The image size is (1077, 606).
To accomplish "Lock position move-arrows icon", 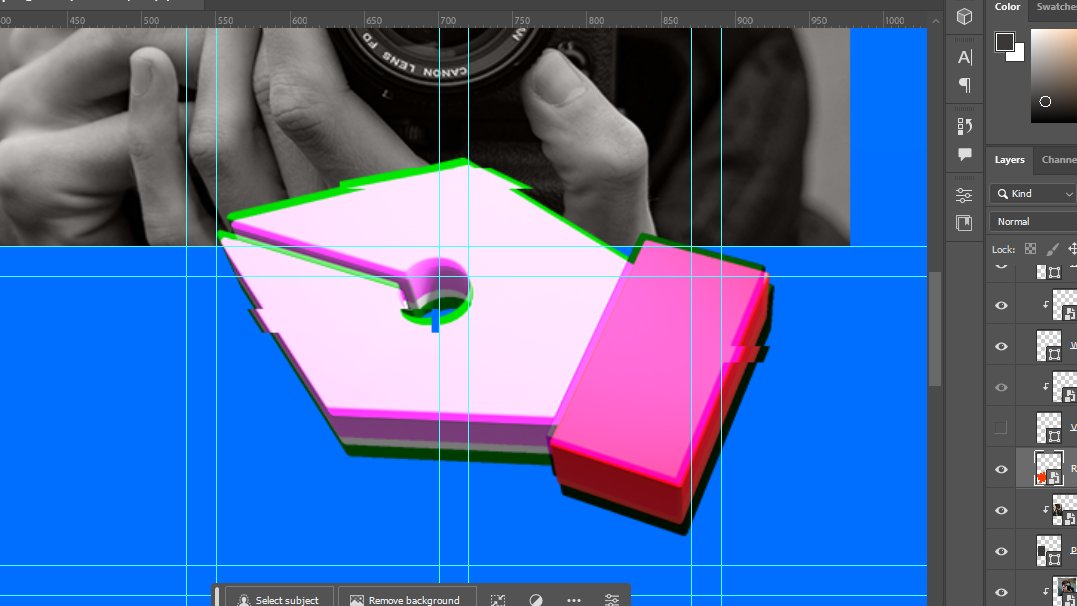I will 1072,249.
